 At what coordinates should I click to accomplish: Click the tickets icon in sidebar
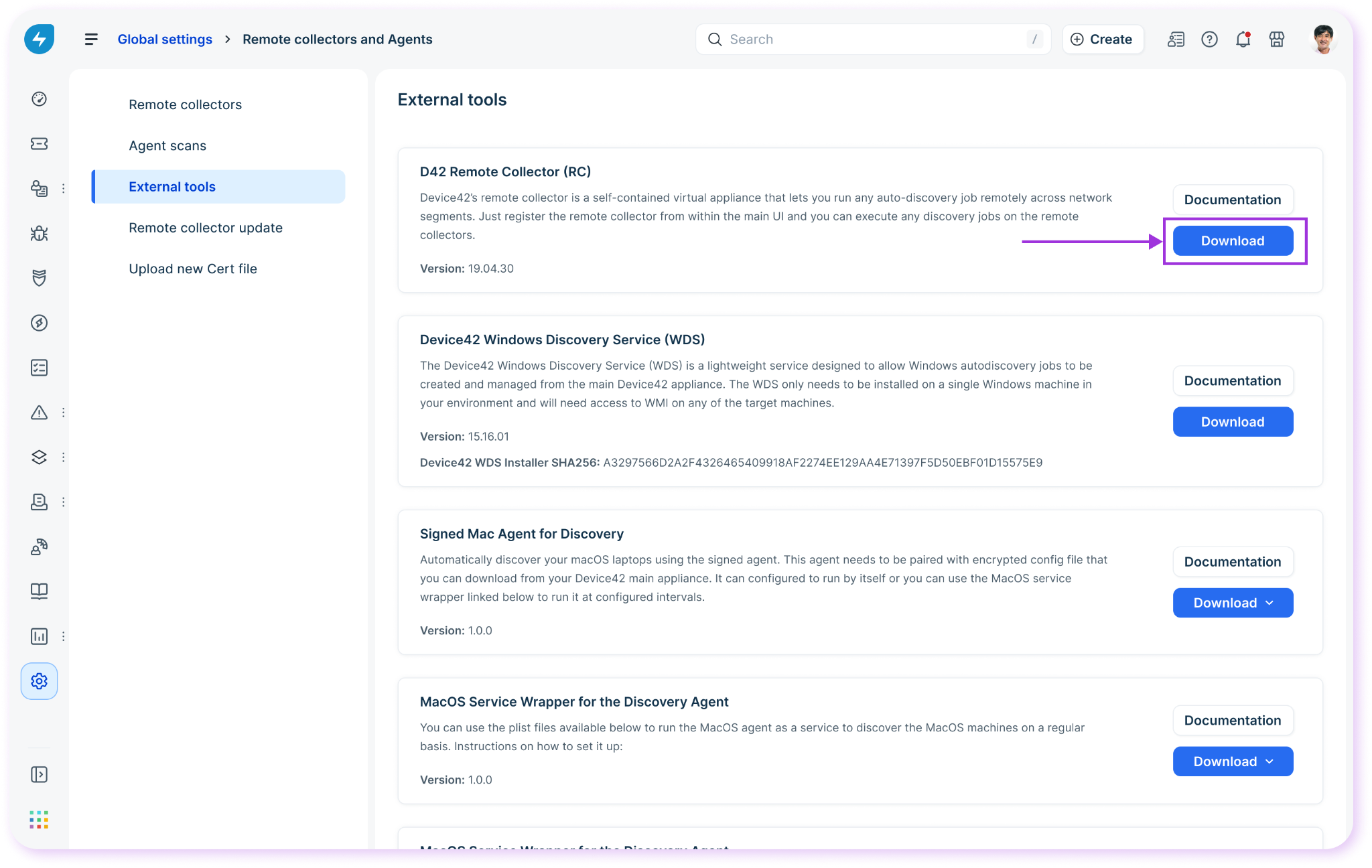tap(39, 144)
